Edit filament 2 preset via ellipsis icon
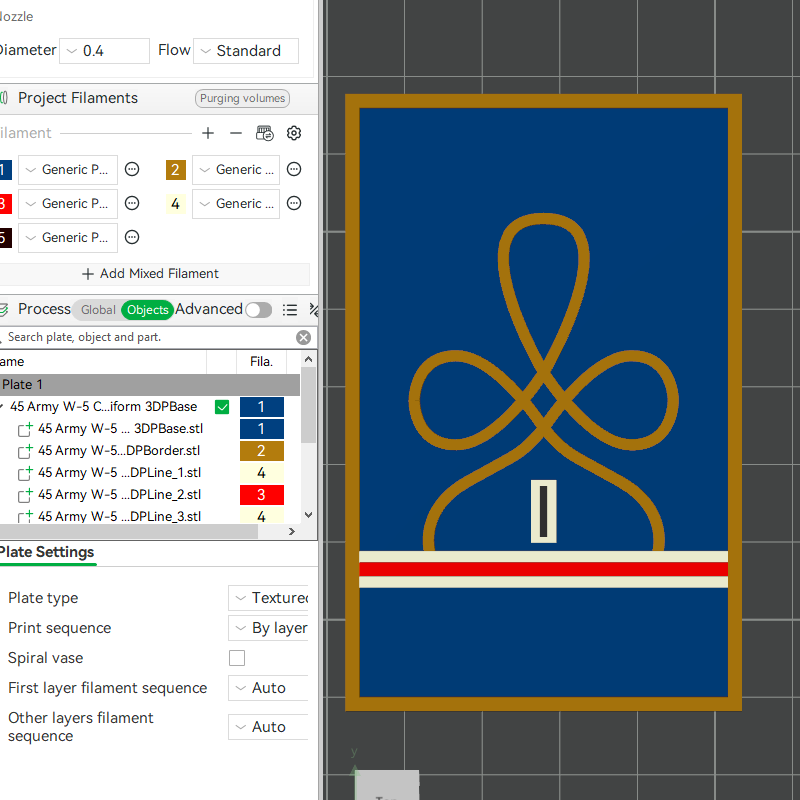Viewport: 800px width, 800px height. coord(294,169)
